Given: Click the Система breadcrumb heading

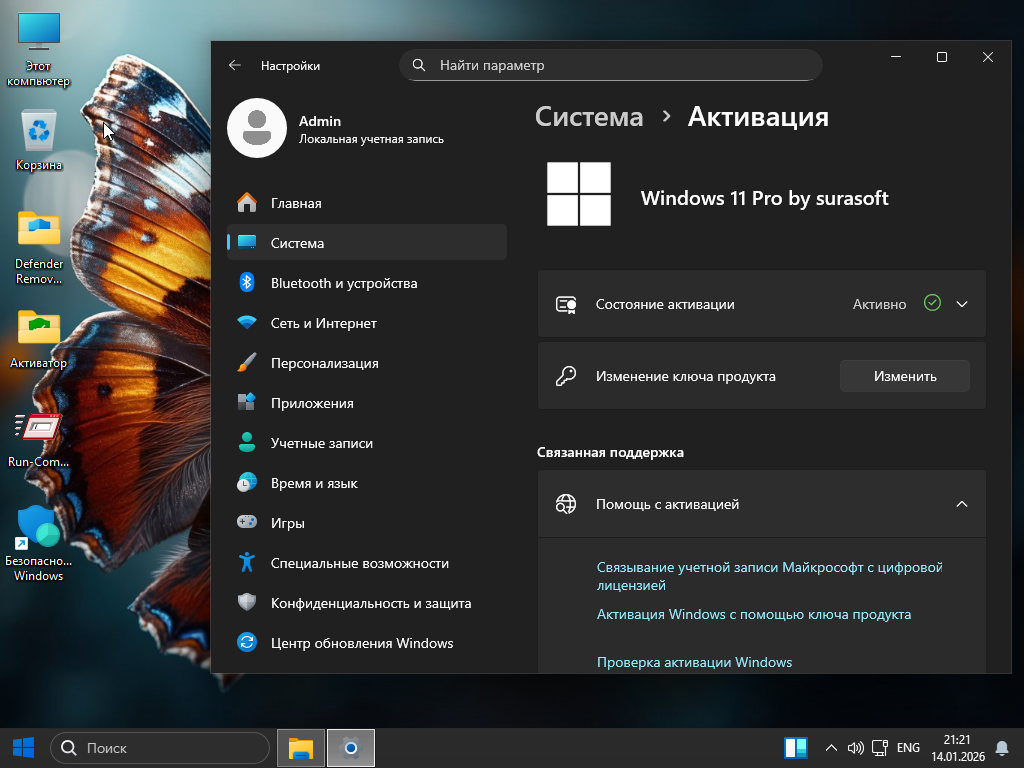Looking at the screenshot, I should pyautogui.click(x=589, y=117).
